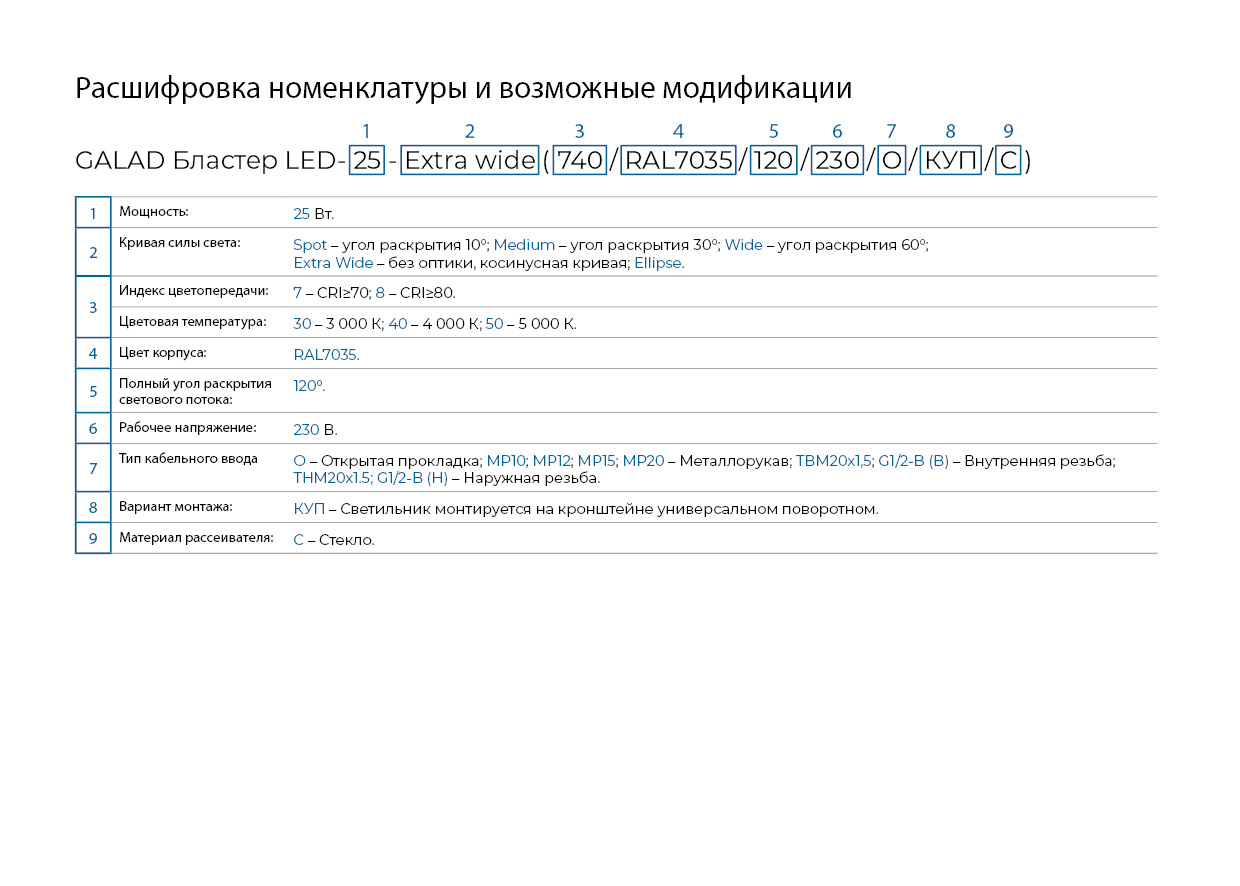Click the boxed "230" in the product code
Viewport: 1240px width, 886px height.
837,160
